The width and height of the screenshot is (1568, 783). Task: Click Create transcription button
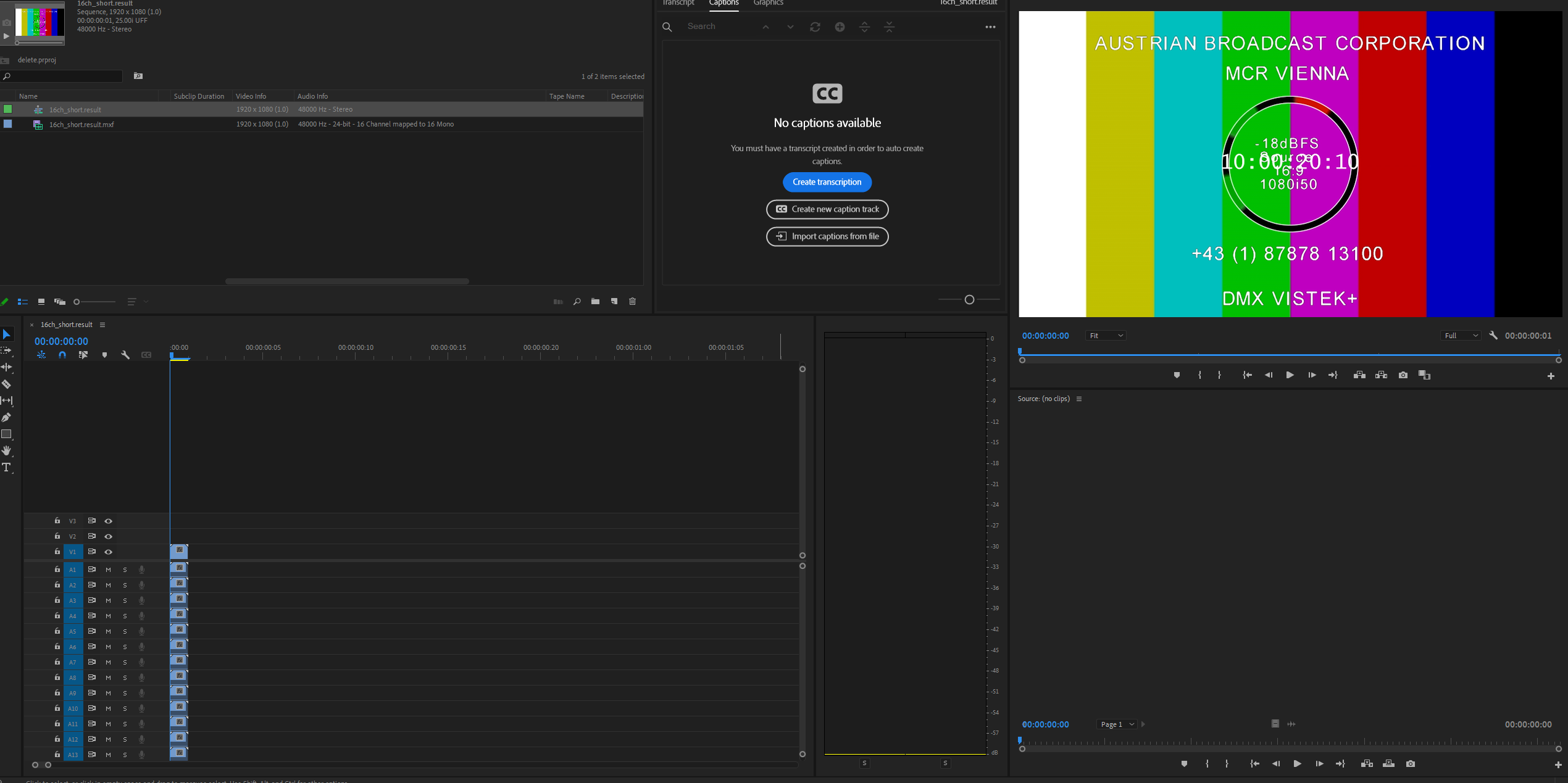click(x=827, y=182)
